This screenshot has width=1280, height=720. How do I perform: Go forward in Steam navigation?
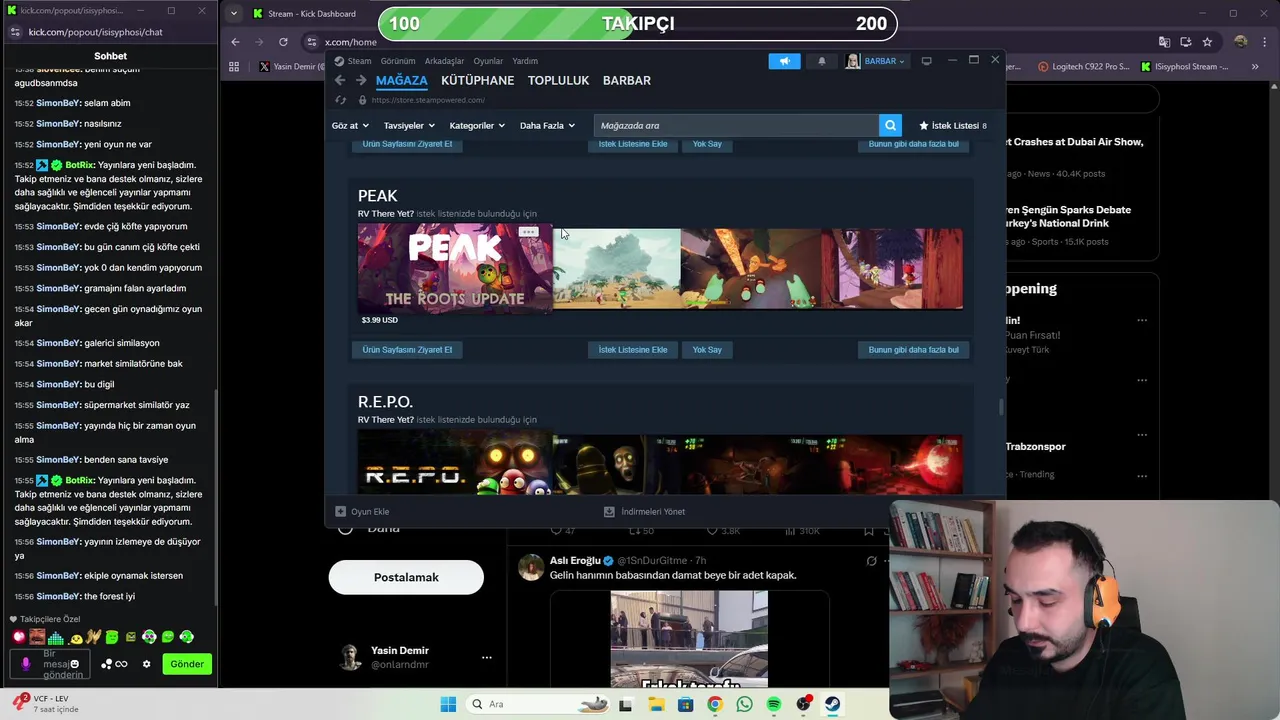361,80
